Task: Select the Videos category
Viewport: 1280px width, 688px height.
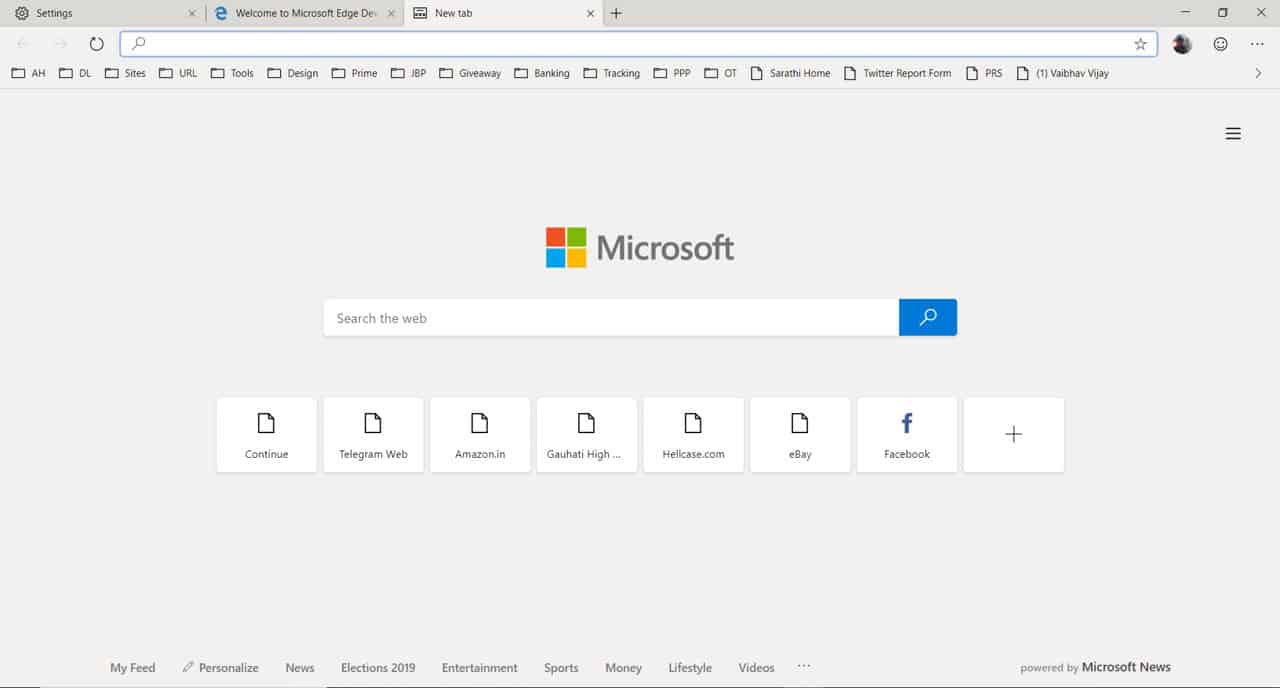Action: 756,667
